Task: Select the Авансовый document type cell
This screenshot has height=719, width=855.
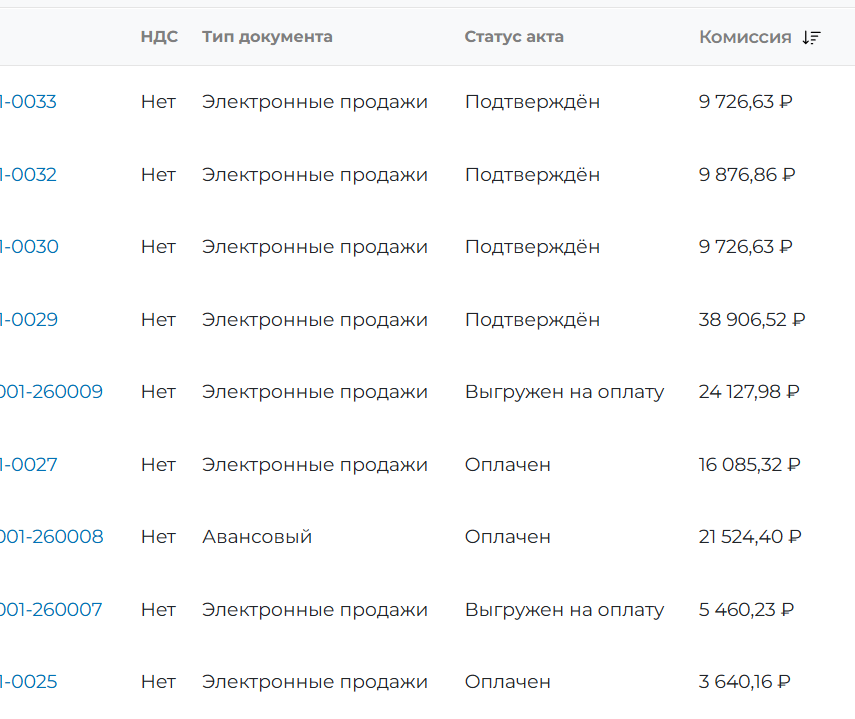Action: click(x=257, y=537)
